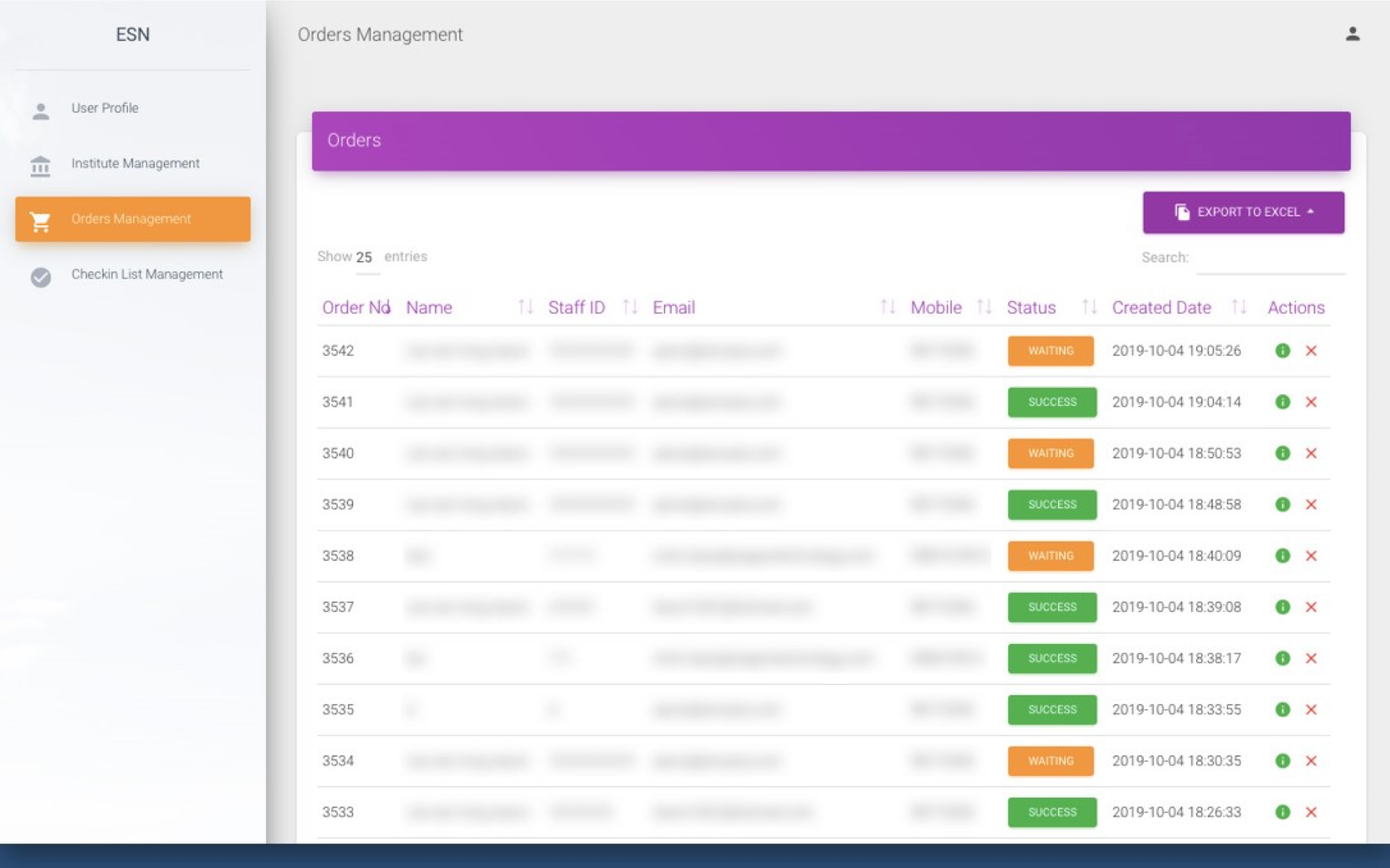Open User Profile page
Screen dimensions: 1390x868
point(105,108)
